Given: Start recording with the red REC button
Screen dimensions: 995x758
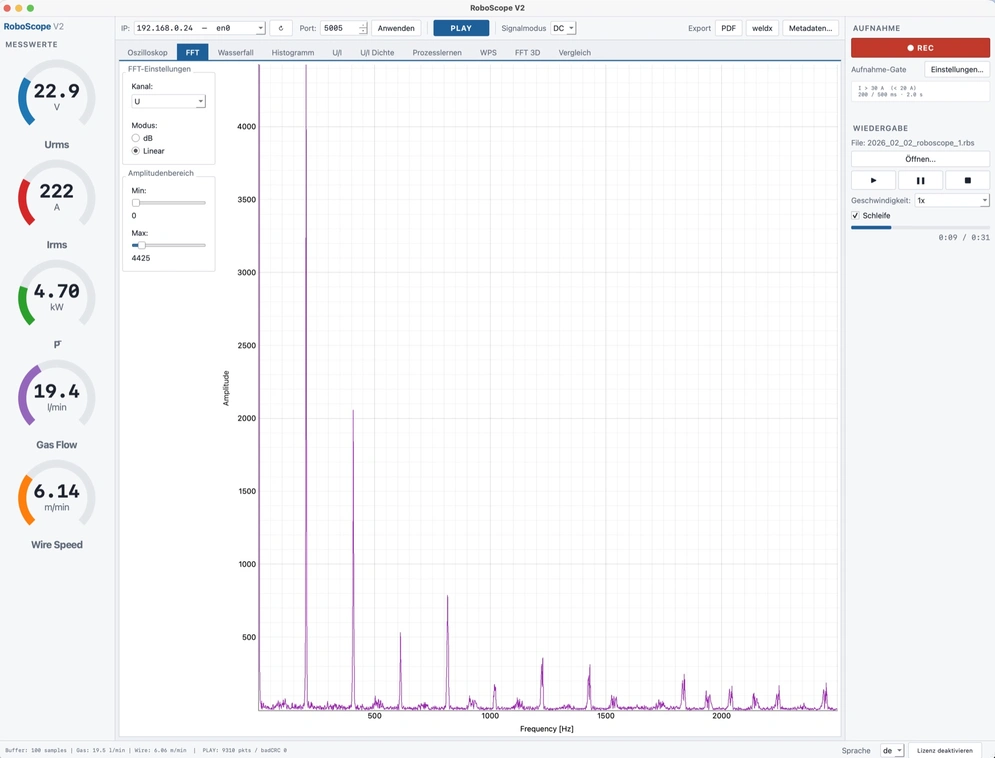Looking at the screenshot, I should (x=920, y=48).
